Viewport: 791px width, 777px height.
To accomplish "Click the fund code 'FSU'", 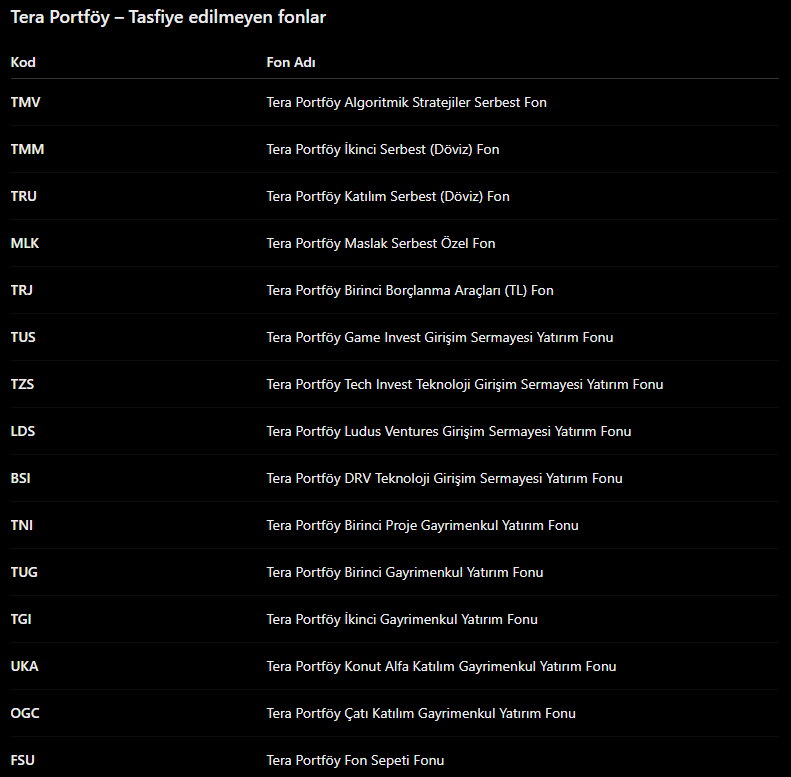I will pos(23,760).
